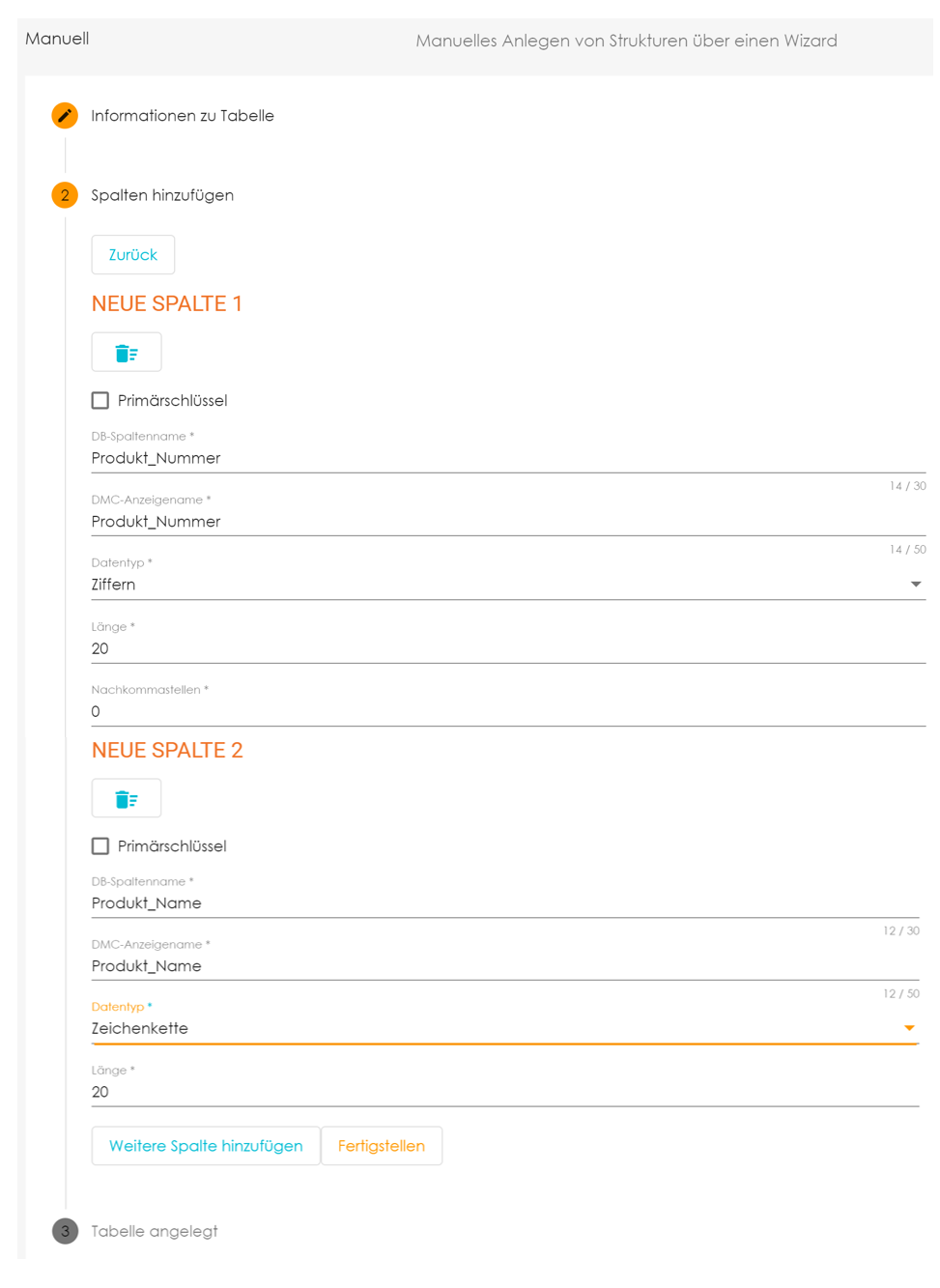This screenshot has width=940, height=1288.
Task: Click the pencil icon for step one
Action: [65, 116]
